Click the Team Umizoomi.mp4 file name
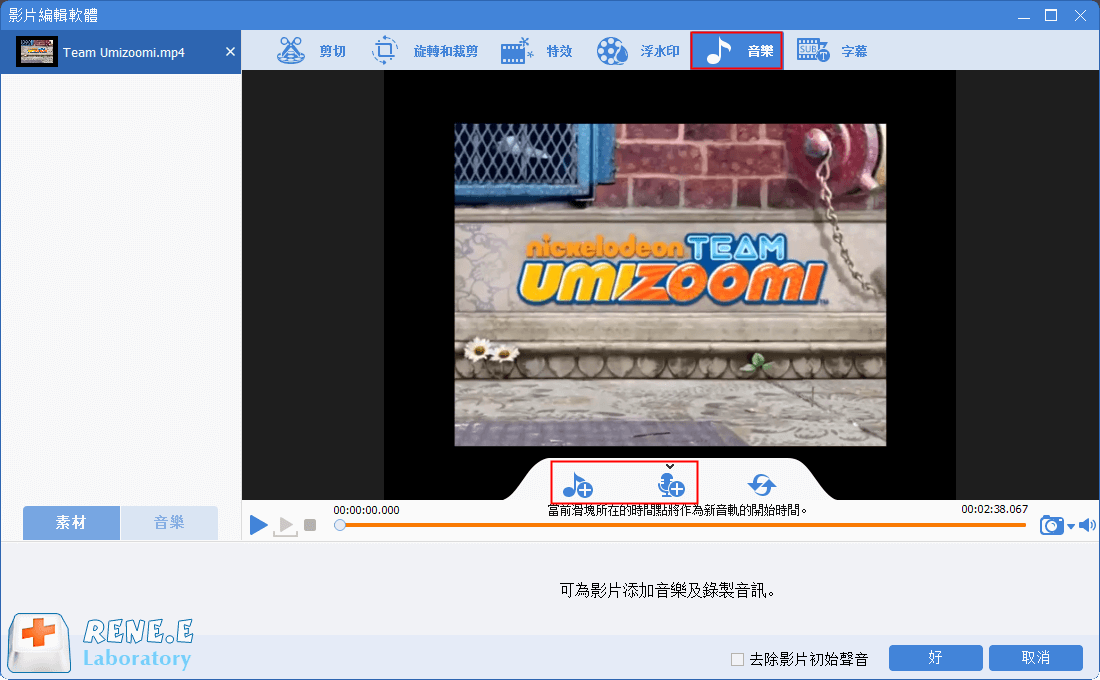This screenshot has width=1100, height=680. click(123, 52)
